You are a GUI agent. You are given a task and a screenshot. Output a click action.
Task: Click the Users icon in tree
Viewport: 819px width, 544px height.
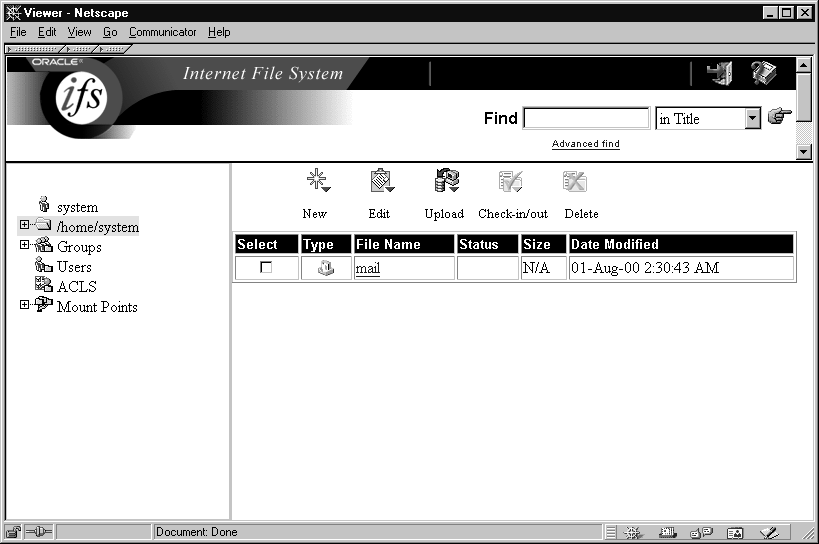tap(43, 265)
